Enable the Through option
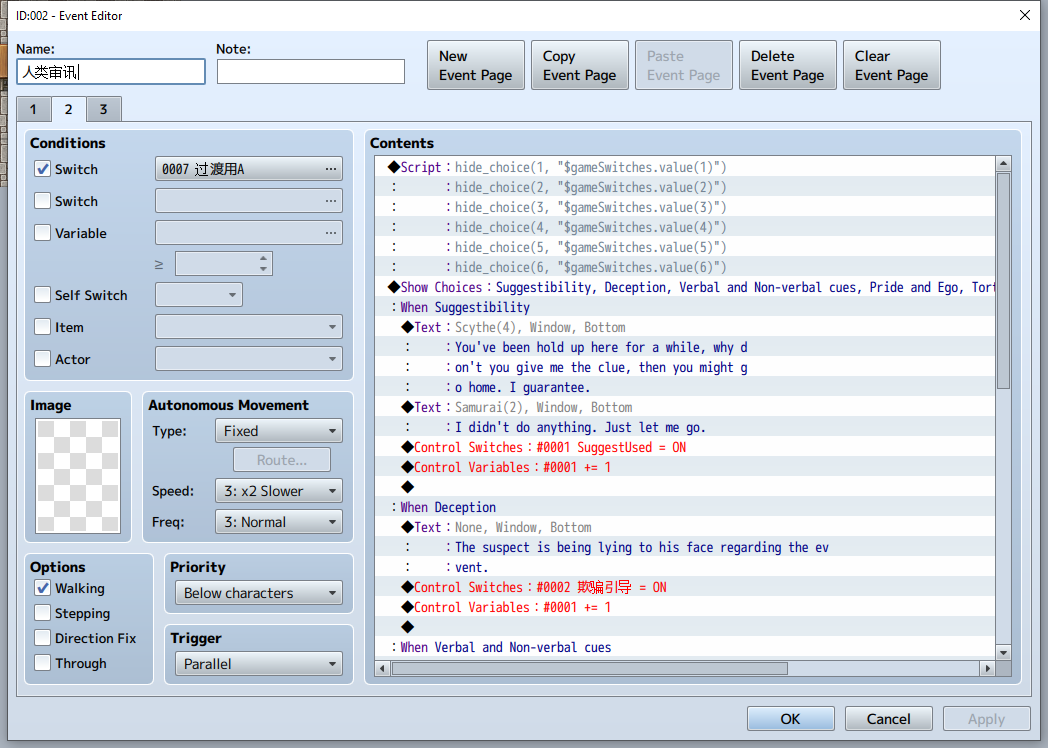The height and width of the screenshot is (748, 1048). 43,663
